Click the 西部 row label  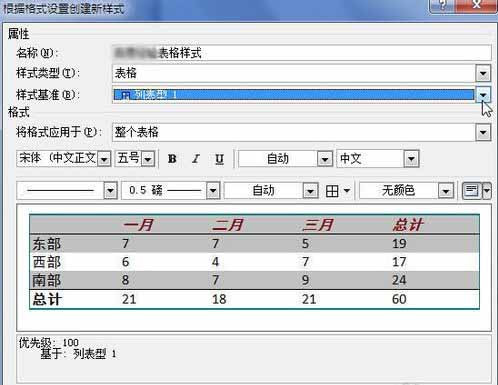coord(47,262)
